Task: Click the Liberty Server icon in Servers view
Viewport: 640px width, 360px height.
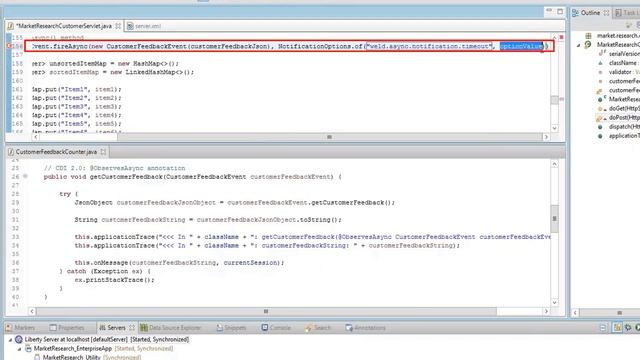Action: point(19,340)
